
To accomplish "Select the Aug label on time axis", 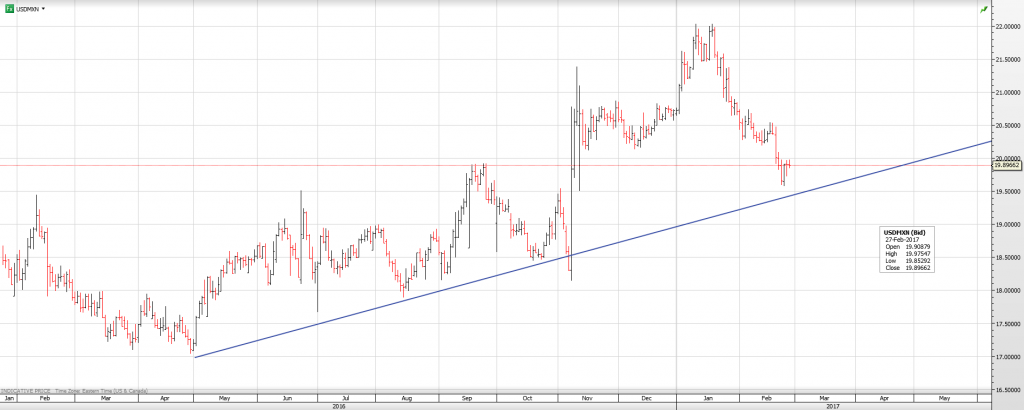I will pos(406,397).
